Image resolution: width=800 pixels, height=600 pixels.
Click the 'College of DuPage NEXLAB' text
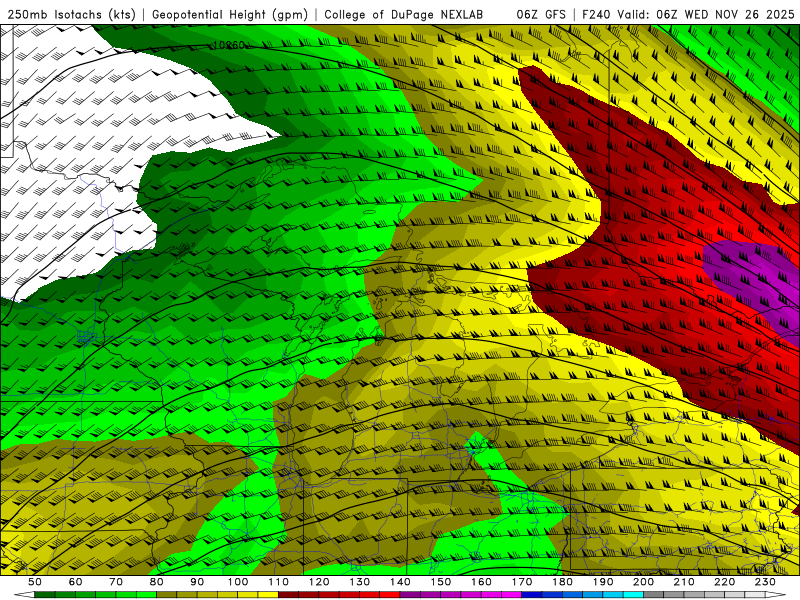tap(403, 14)
